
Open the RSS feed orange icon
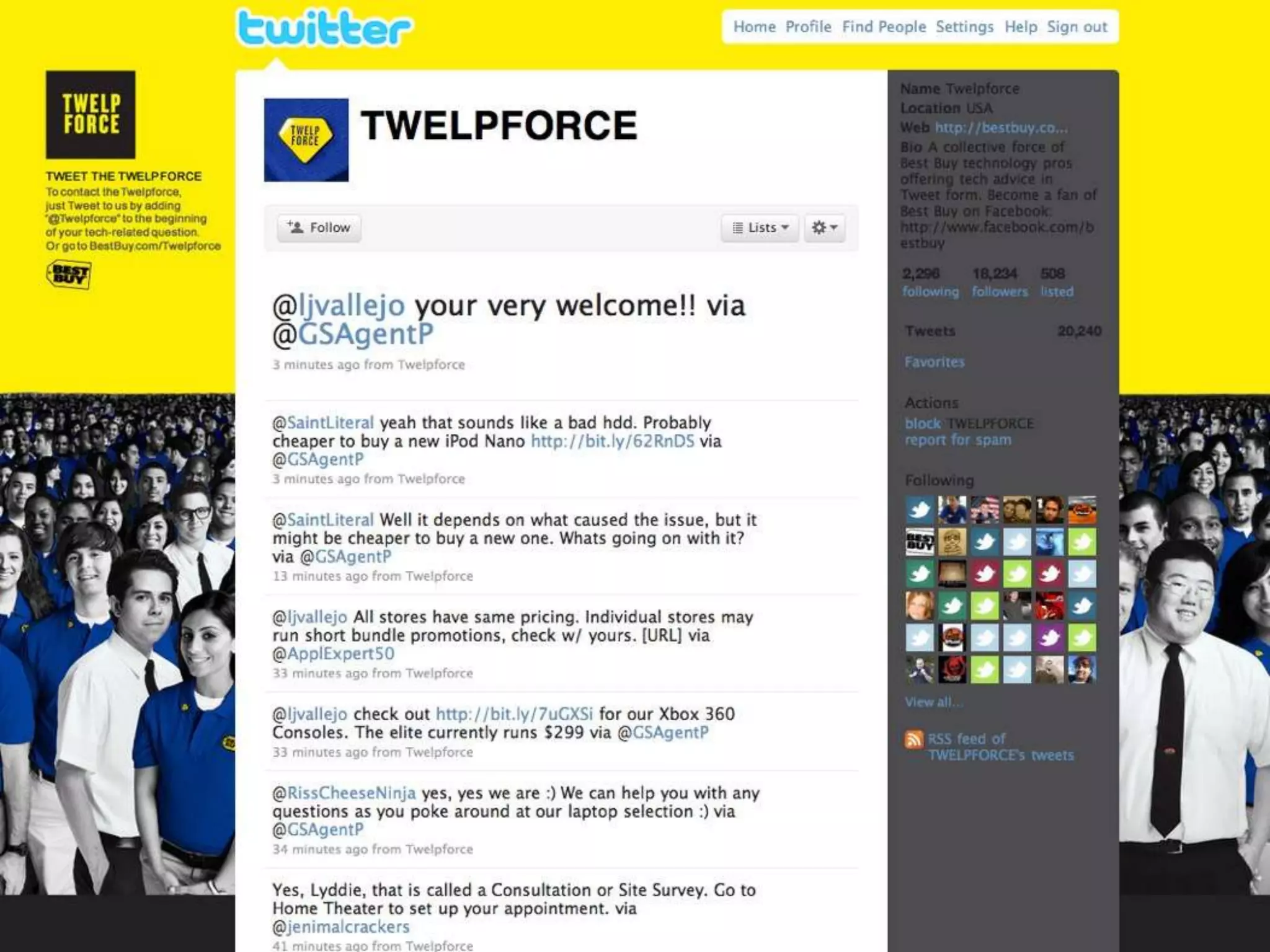pyautogui.click(x=913, y=739)
